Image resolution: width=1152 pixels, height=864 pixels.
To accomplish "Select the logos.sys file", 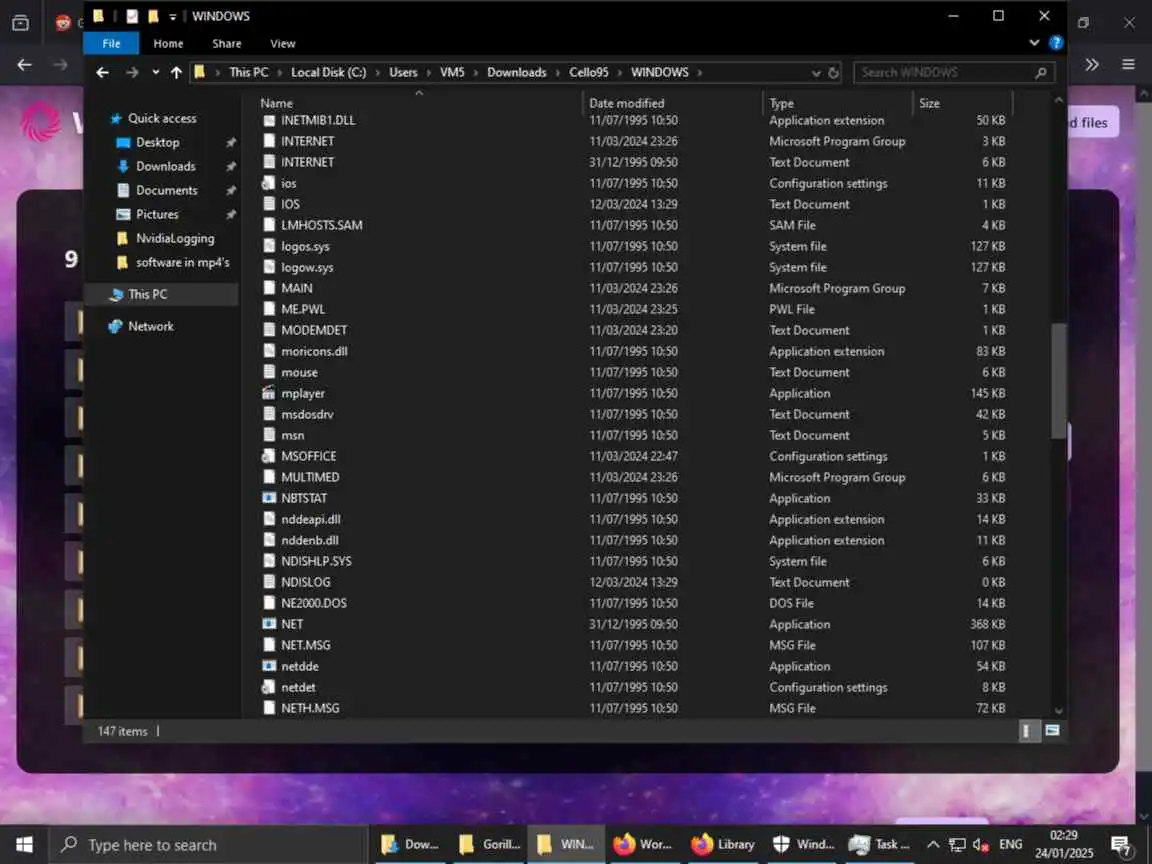I will (x=305, y=246).
